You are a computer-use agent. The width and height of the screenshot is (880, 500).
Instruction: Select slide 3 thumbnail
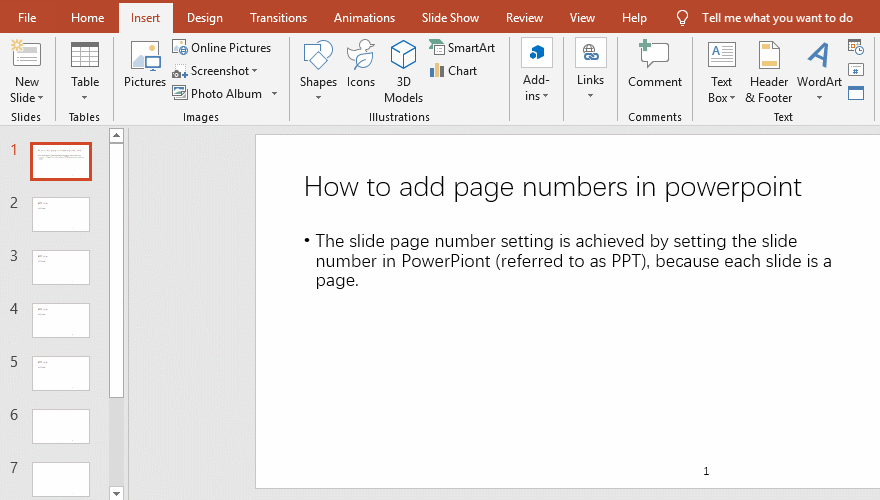(61, 267)
